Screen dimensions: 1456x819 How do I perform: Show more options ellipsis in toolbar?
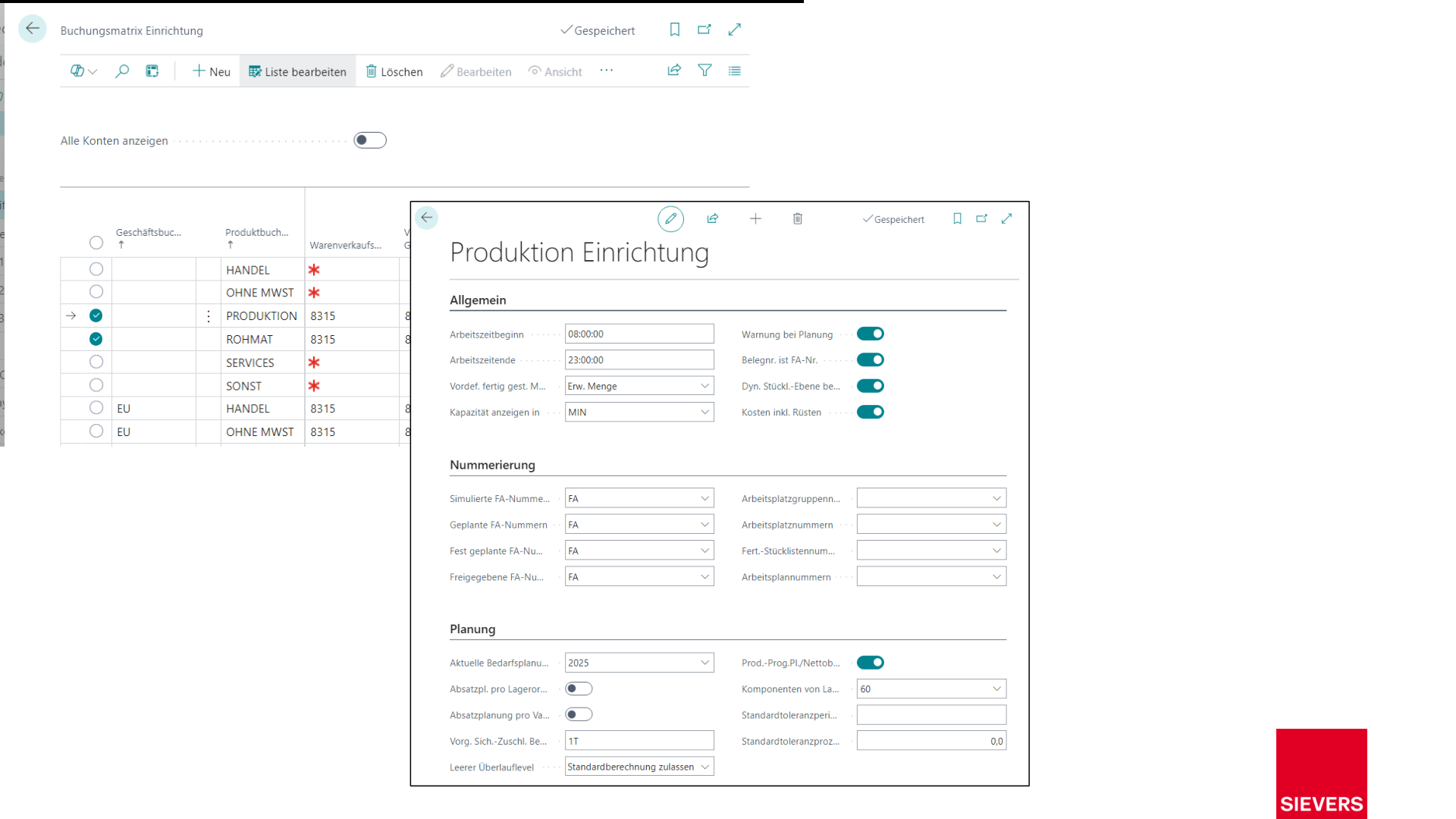[607, 71]
